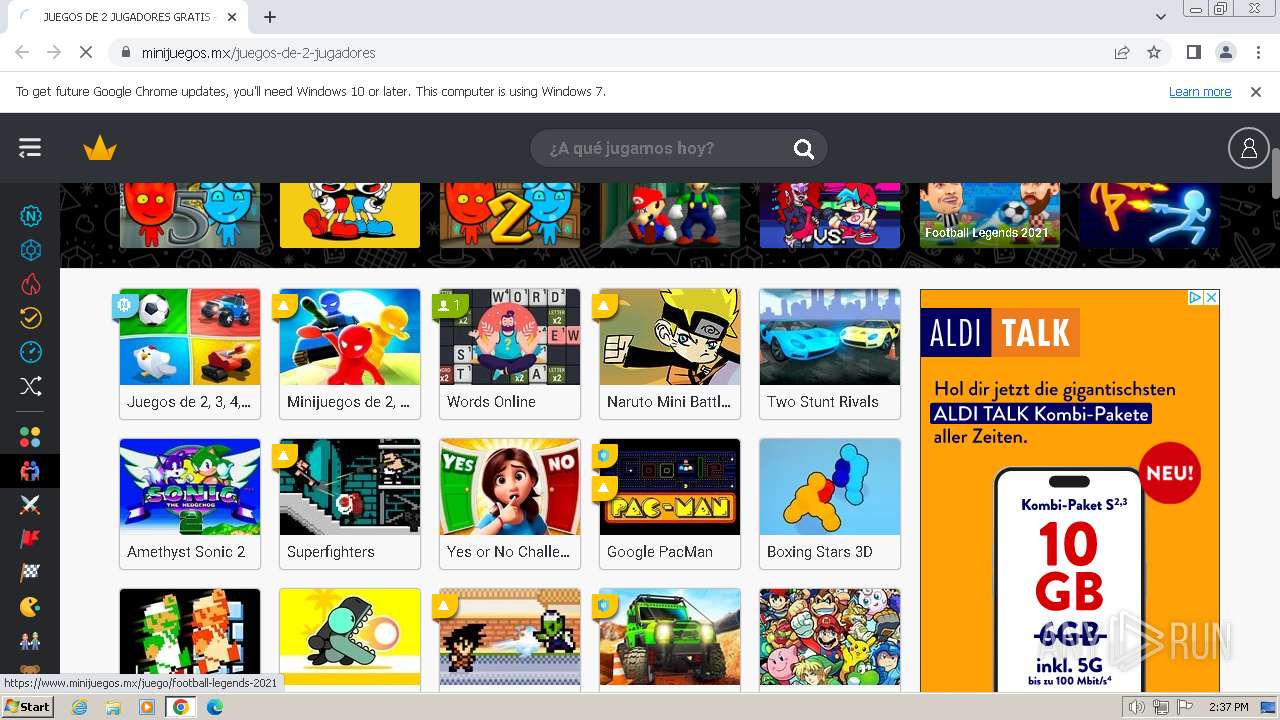
Task: Open the Pac-Man category sidebar icon
Action: click(x=31, y=607)
